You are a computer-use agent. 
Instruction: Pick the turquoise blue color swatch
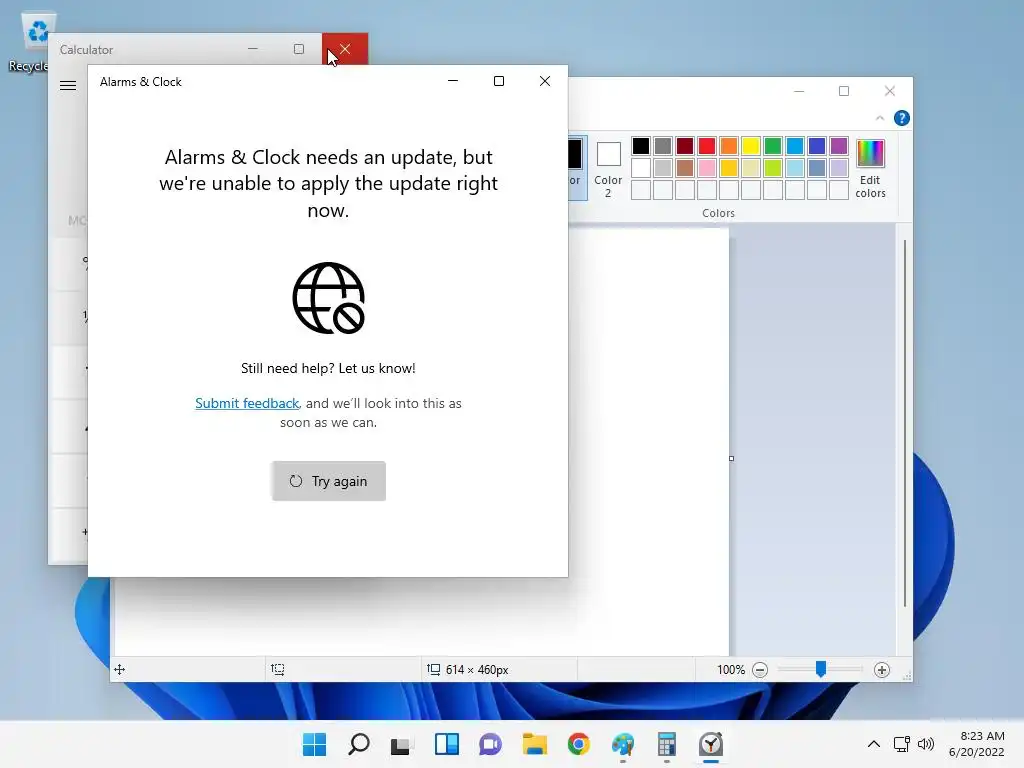click(795, 146)
